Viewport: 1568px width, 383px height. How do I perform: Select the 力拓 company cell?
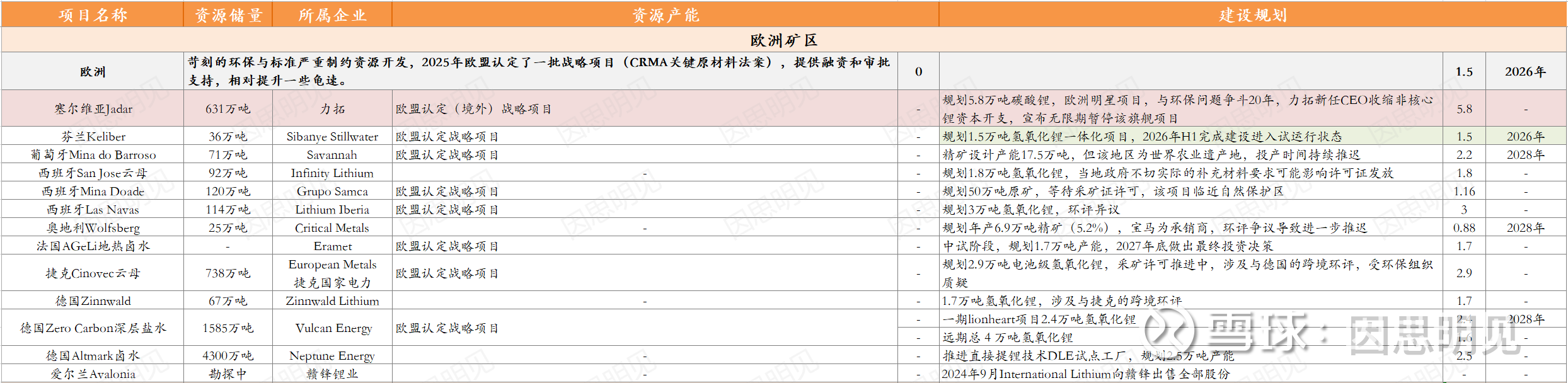point(332,108)
